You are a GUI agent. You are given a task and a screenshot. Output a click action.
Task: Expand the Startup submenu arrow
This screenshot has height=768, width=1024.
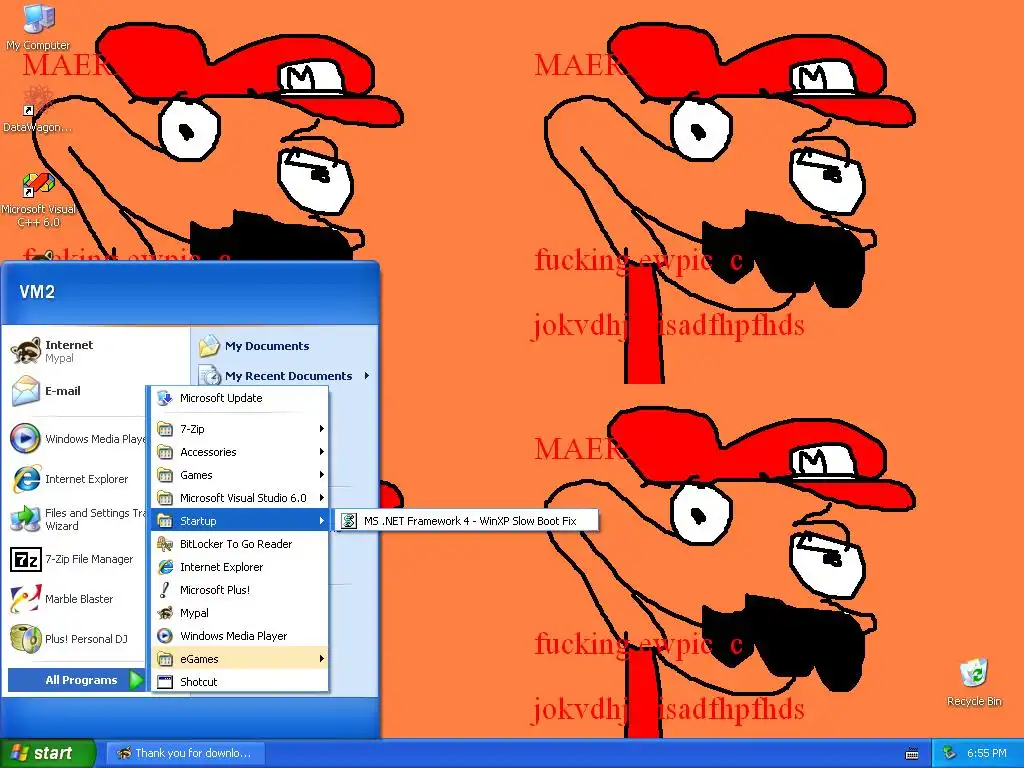(x=321, y=520)
